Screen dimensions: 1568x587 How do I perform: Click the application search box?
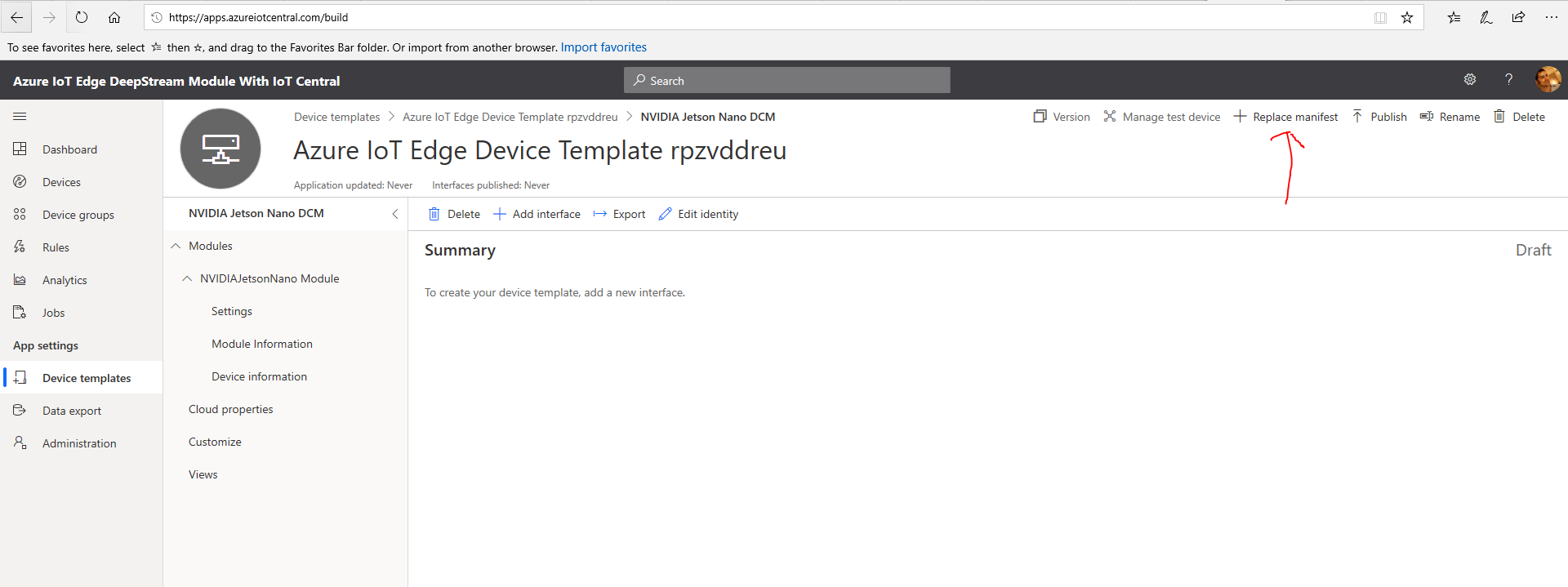tap(787, 80)
